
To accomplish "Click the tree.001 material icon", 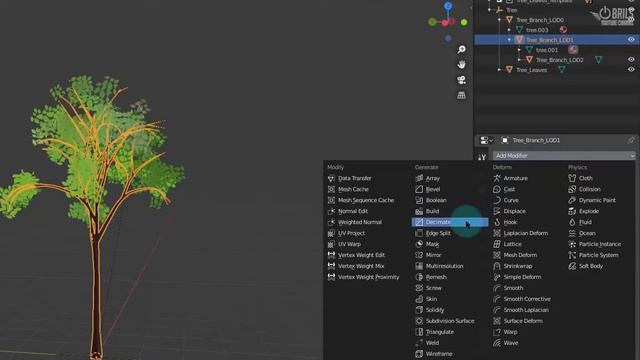I will [x=573, y=50].
